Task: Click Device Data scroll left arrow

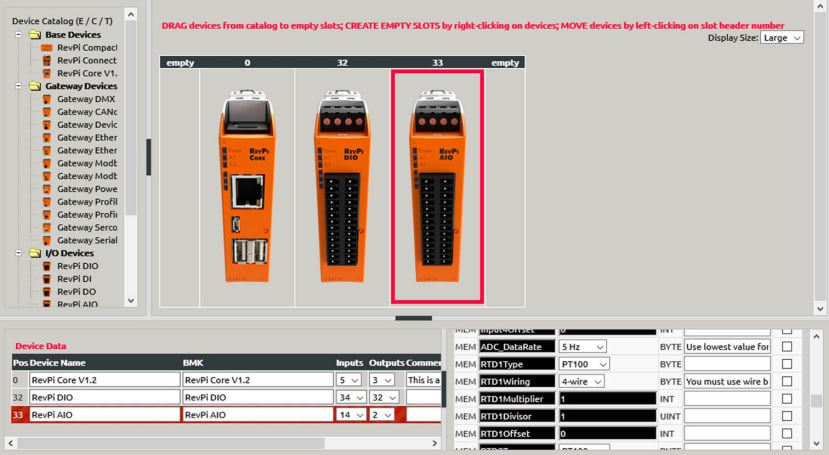Action: point(11,443)
